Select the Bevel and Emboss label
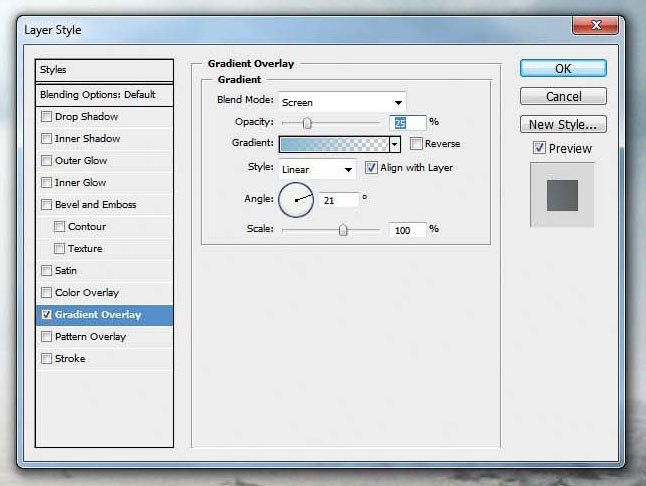The height and width of the screenshot is (486, 646). (x=96, y=205)
